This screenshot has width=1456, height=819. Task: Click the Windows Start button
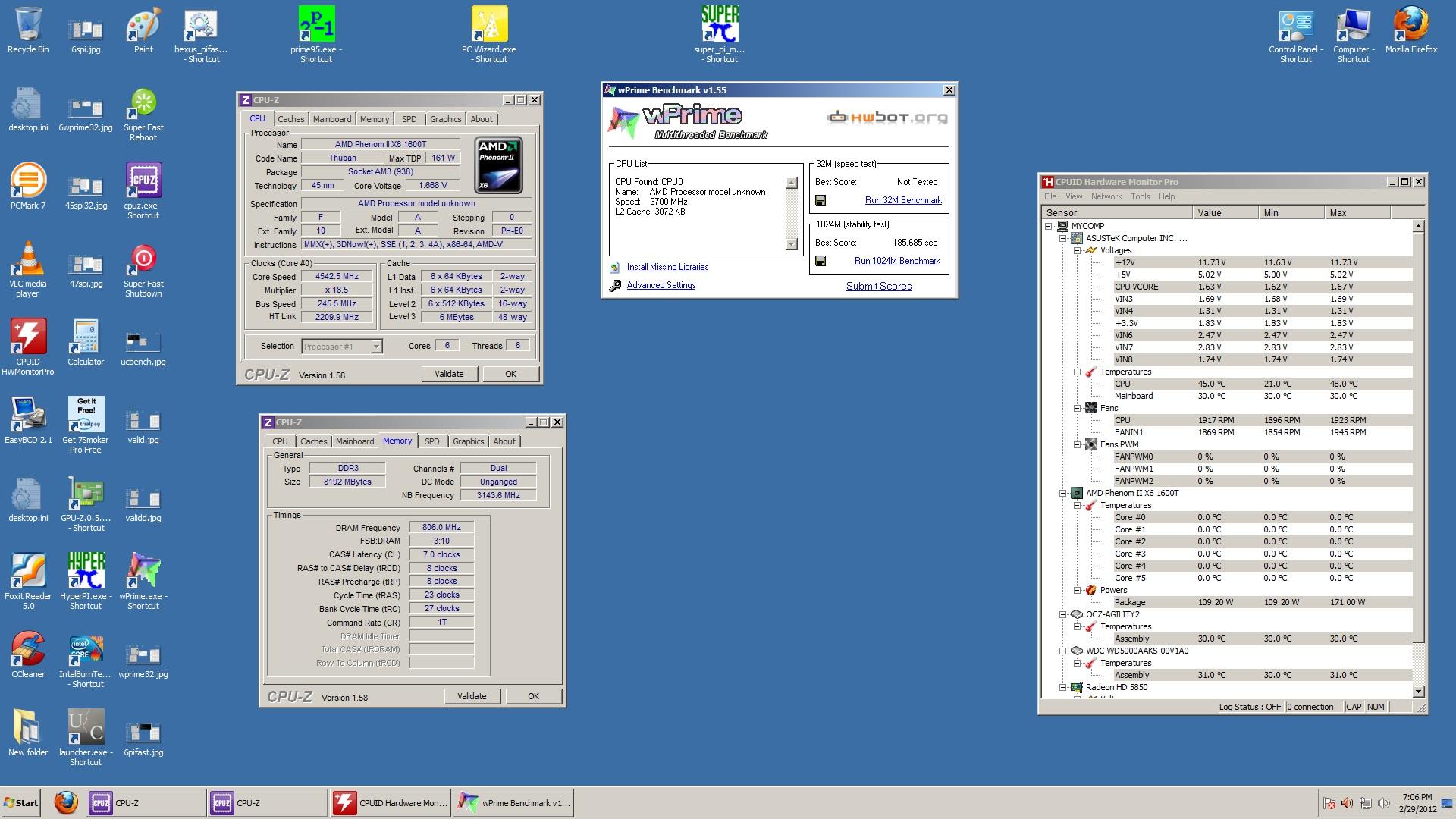(20, 803)
